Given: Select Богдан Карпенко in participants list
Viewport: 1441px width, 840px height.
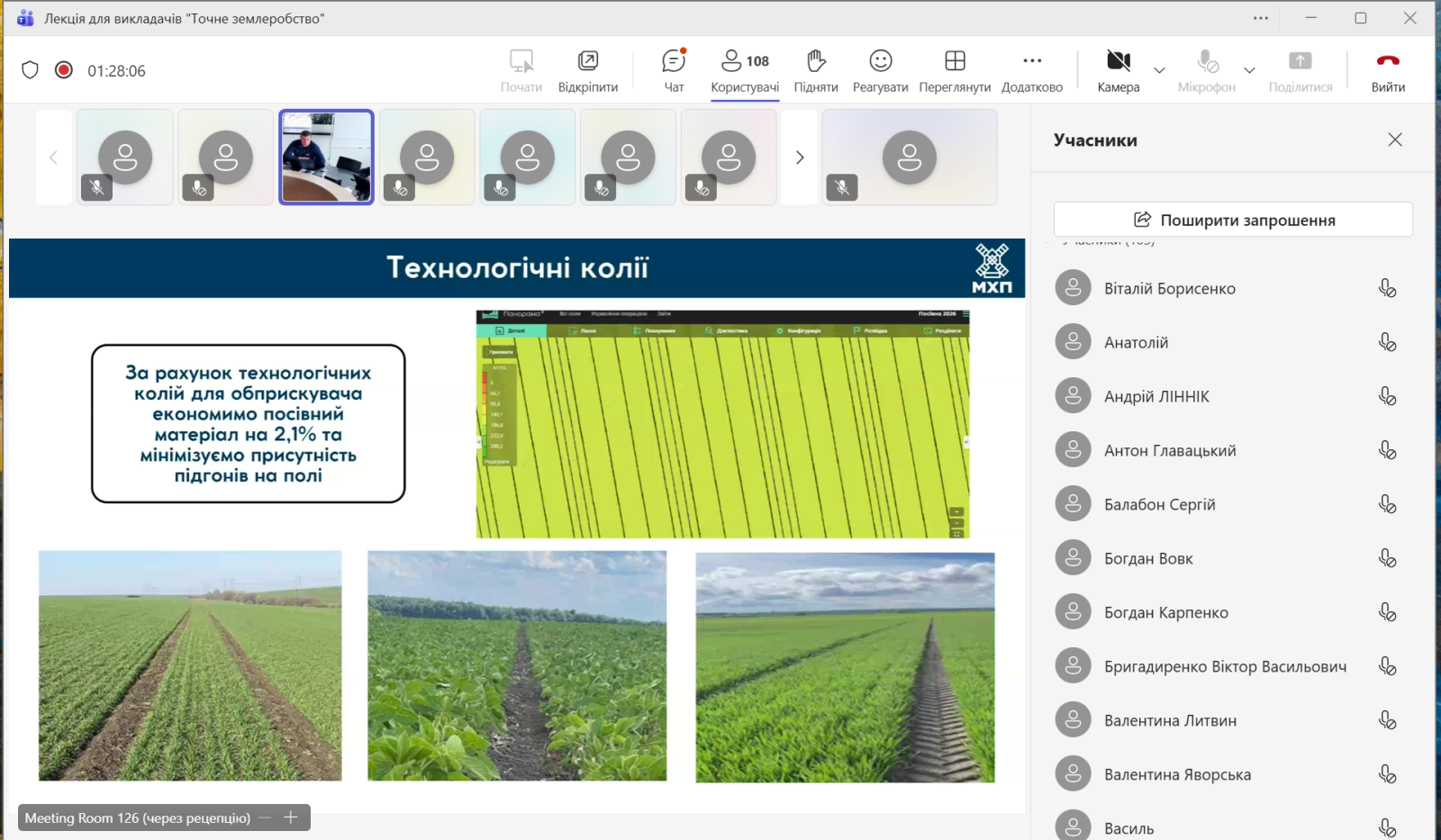Looking at the screenshot, I should (1165, 613).
